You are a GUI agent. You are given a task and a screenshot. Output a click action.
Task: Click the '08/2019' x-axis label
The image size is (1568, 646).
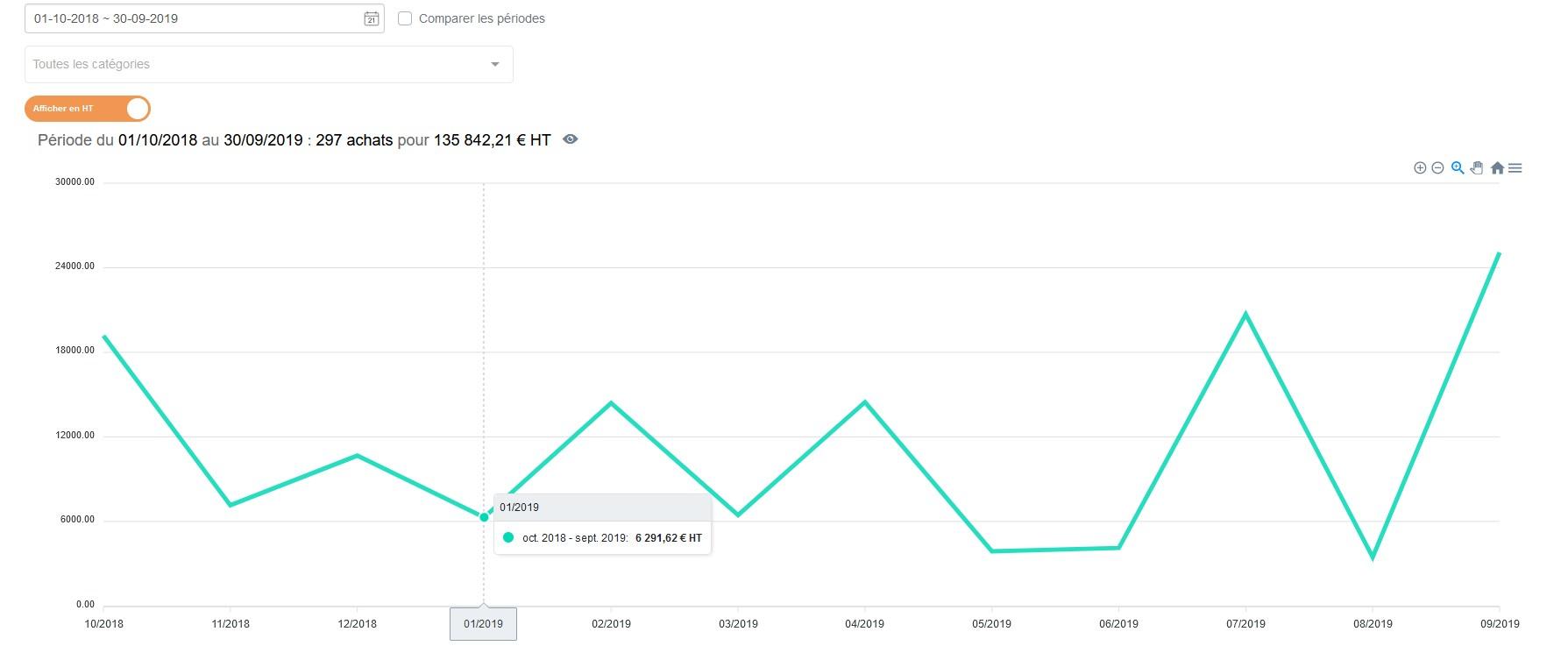tap(1373, 624)
